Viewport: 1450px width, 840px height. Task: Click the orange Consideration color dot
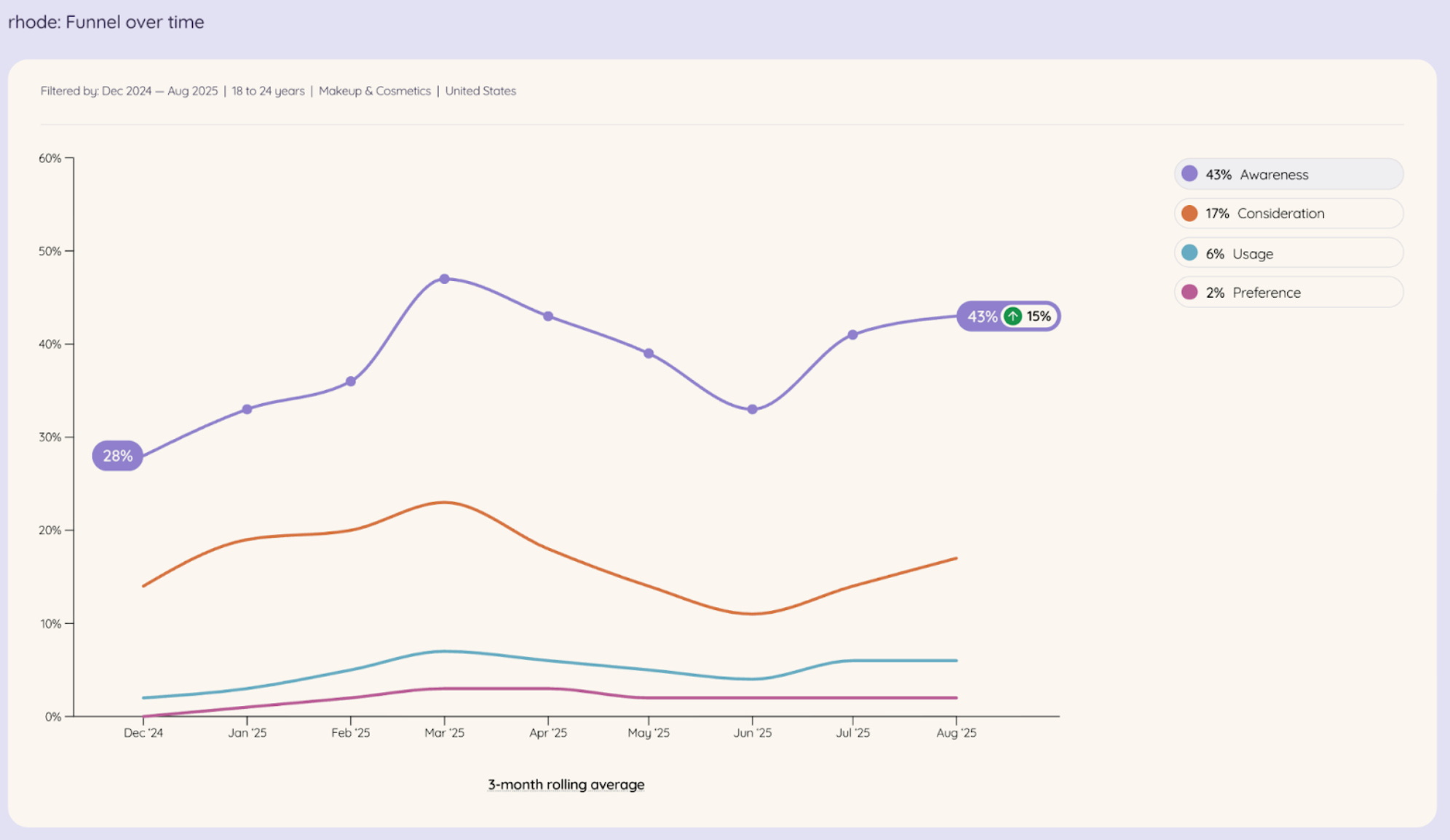1189,213
